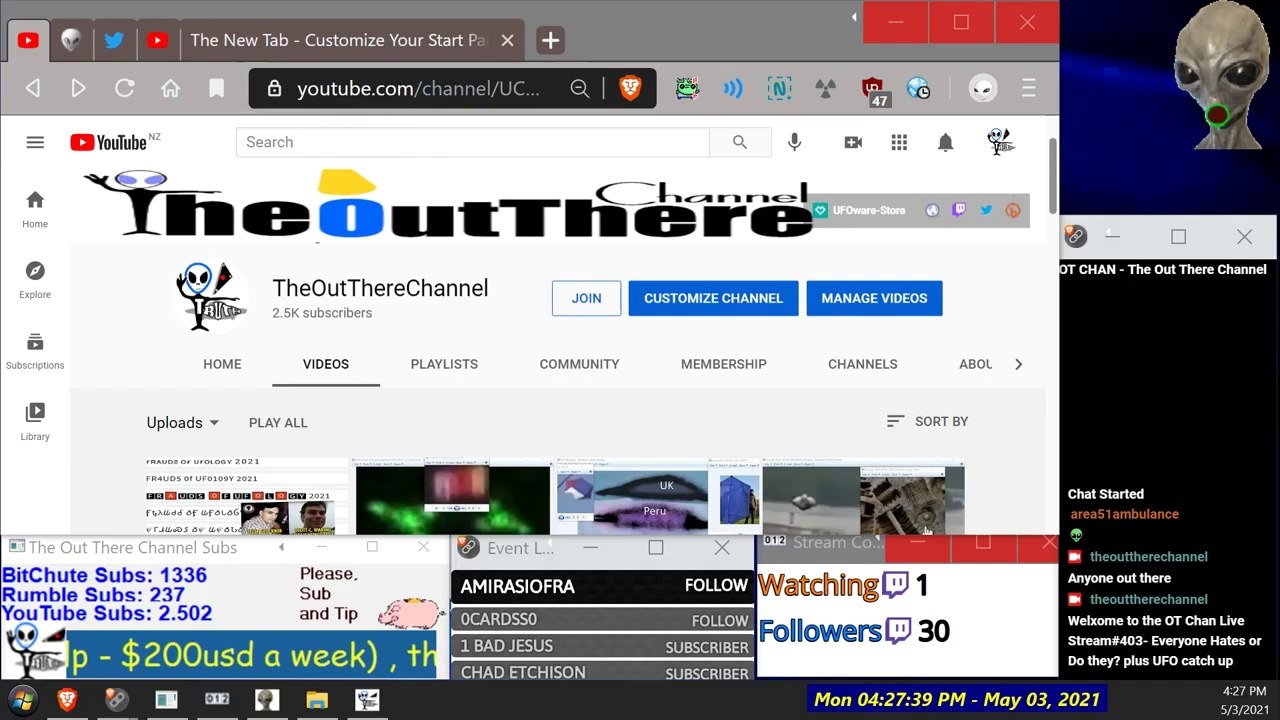The height and width of the screenshot is (720, 1280).
Task: Click the green frog extension icon
Action: tap(687, 89)
